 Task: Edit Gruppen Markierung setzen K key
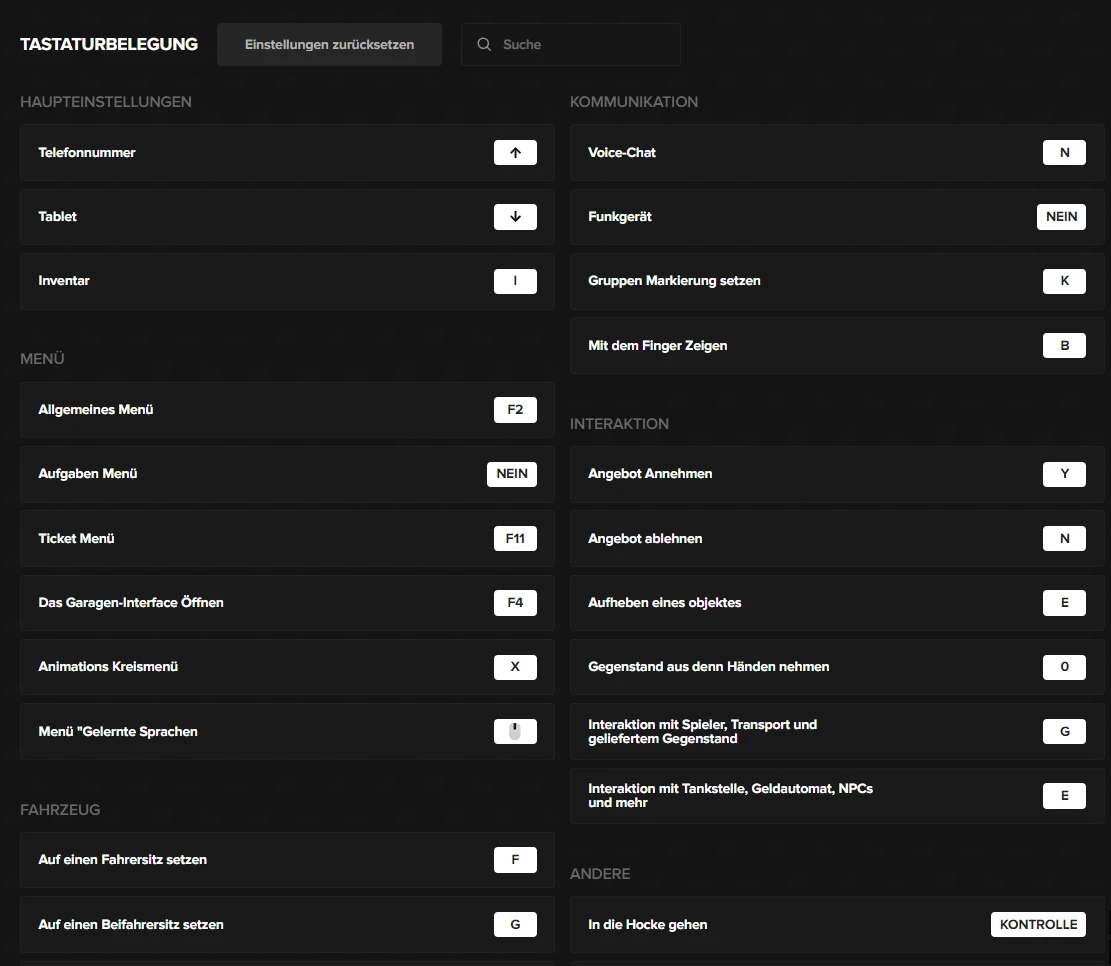point(1064,281)
